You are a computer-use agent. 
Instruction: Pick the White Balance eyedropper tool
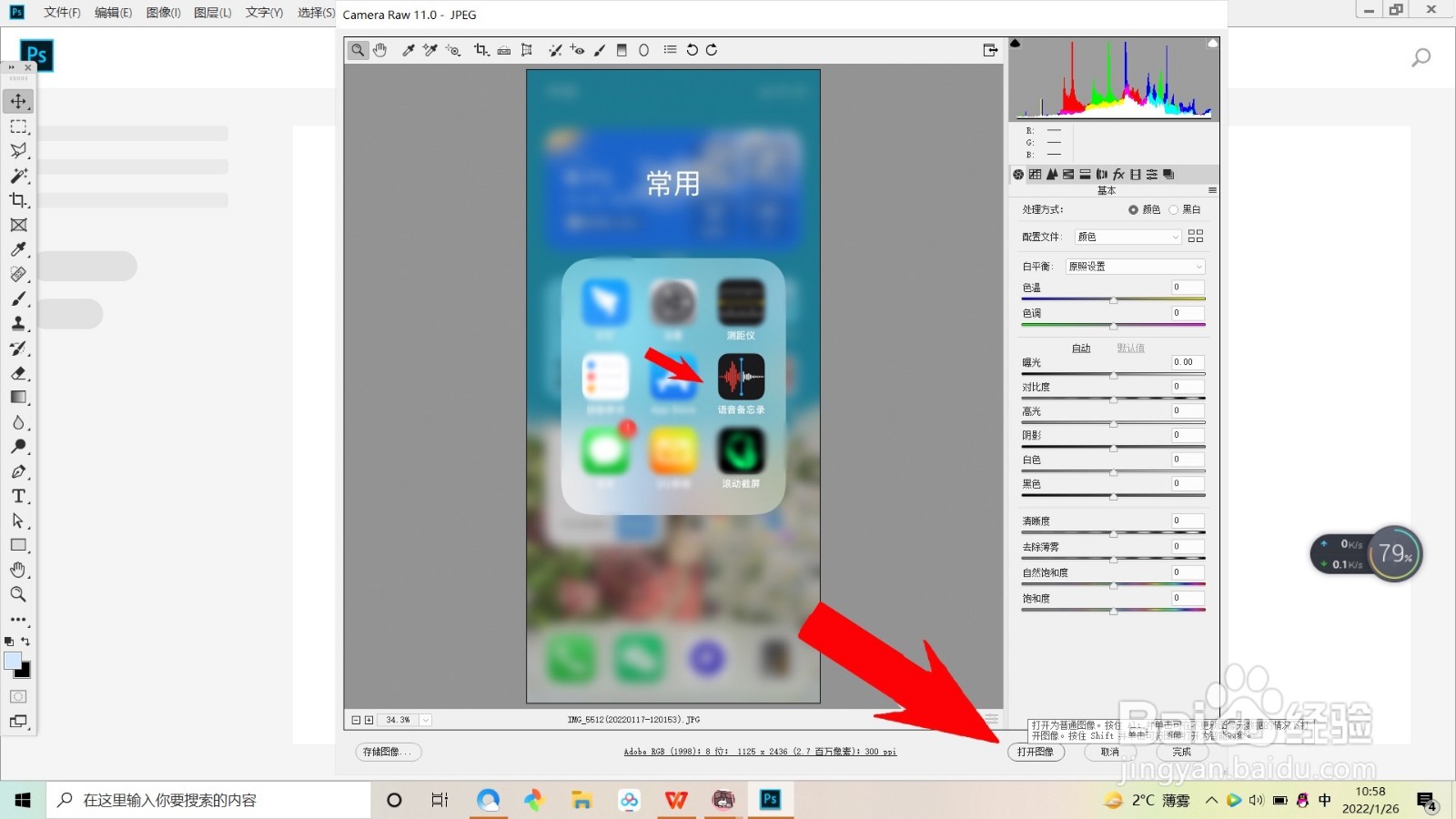(409, 50)
